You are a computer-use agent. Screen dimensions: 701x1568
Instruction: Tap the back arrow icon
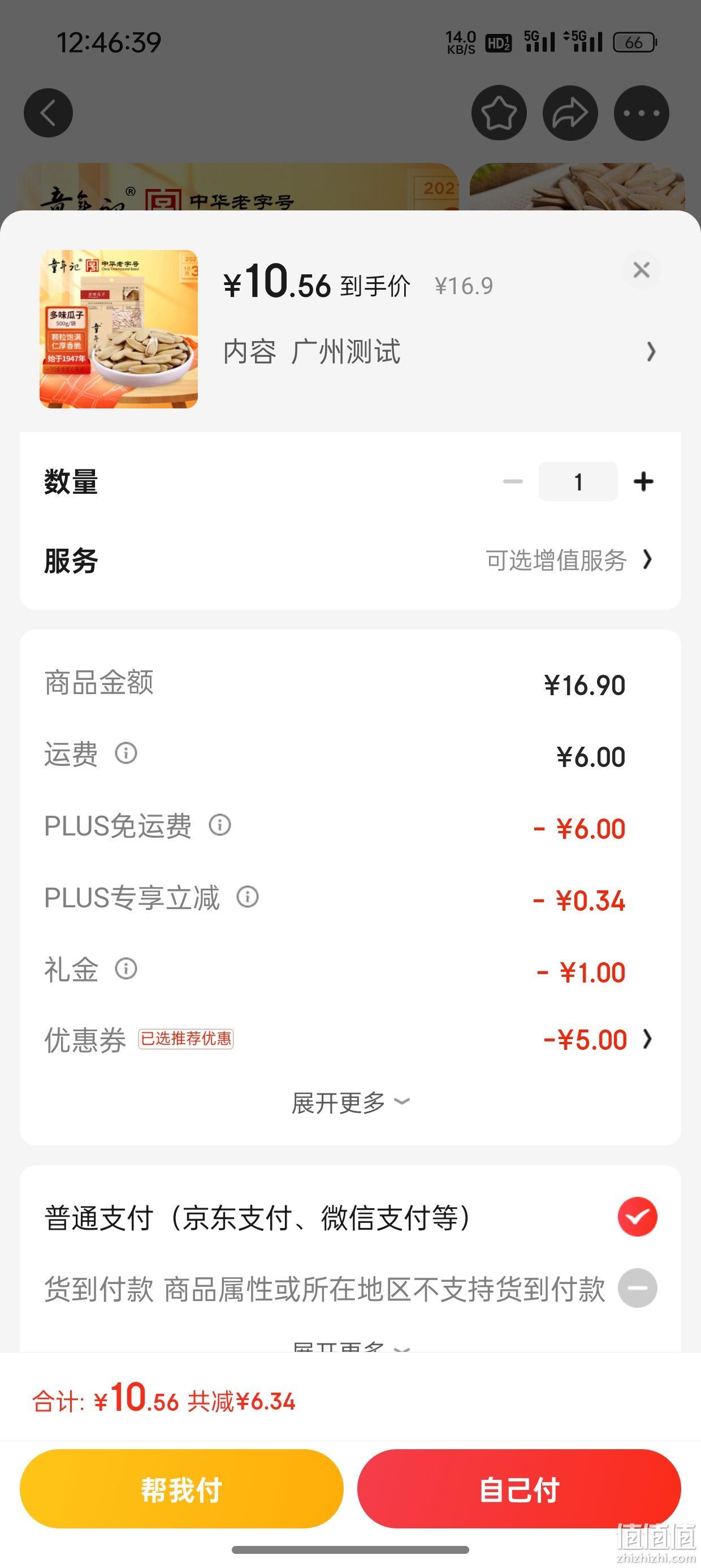(48, 113)
